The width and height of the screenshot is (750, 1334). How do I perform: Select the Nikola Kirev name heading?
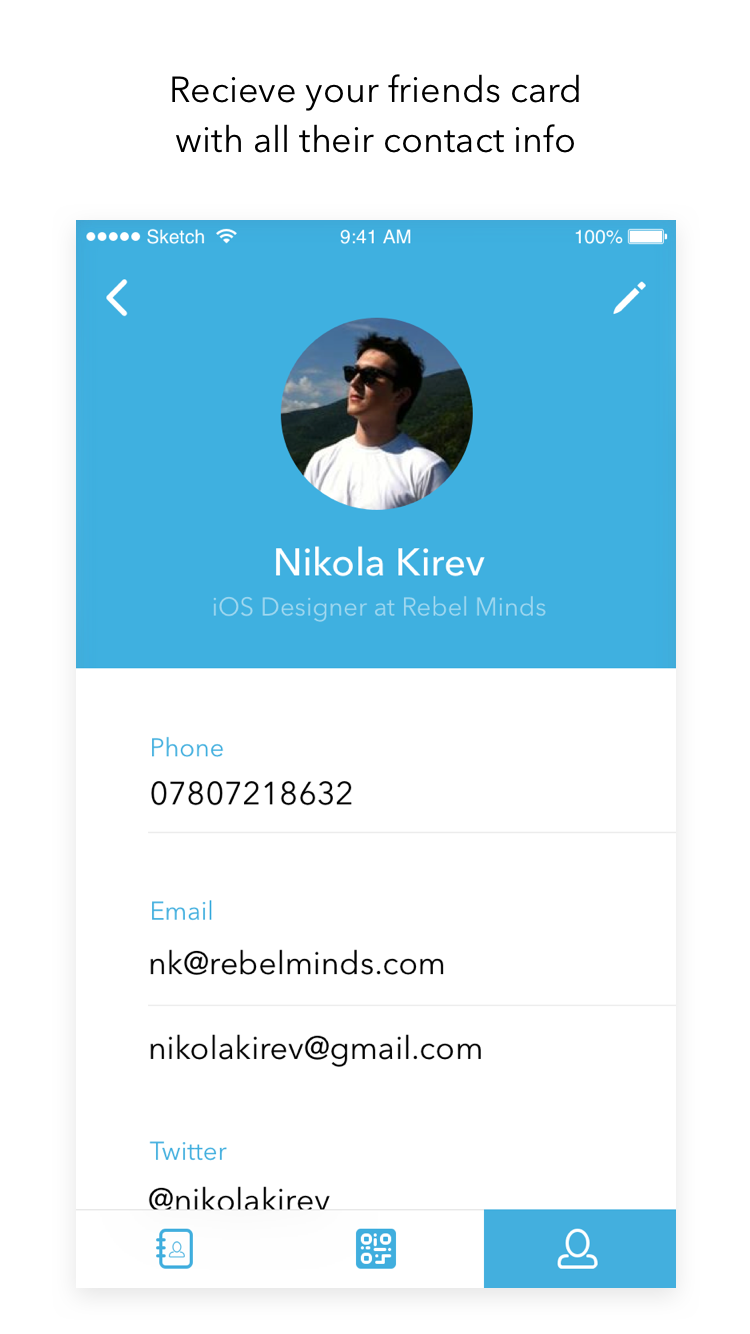(x=379, y=562)
